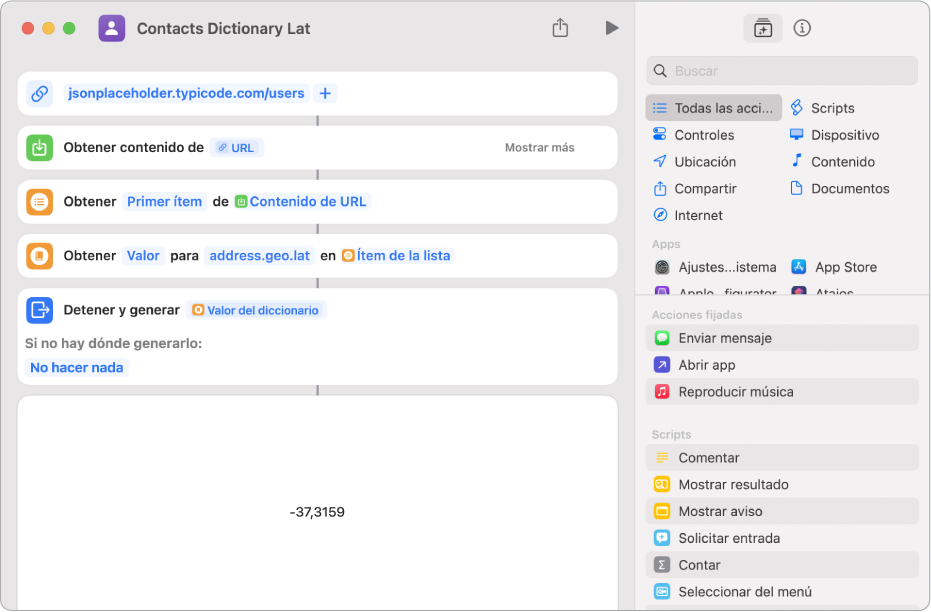This screenshot has height=612, width=931.
Task: Run the shortcut with the play button
Action: (612, 28)
